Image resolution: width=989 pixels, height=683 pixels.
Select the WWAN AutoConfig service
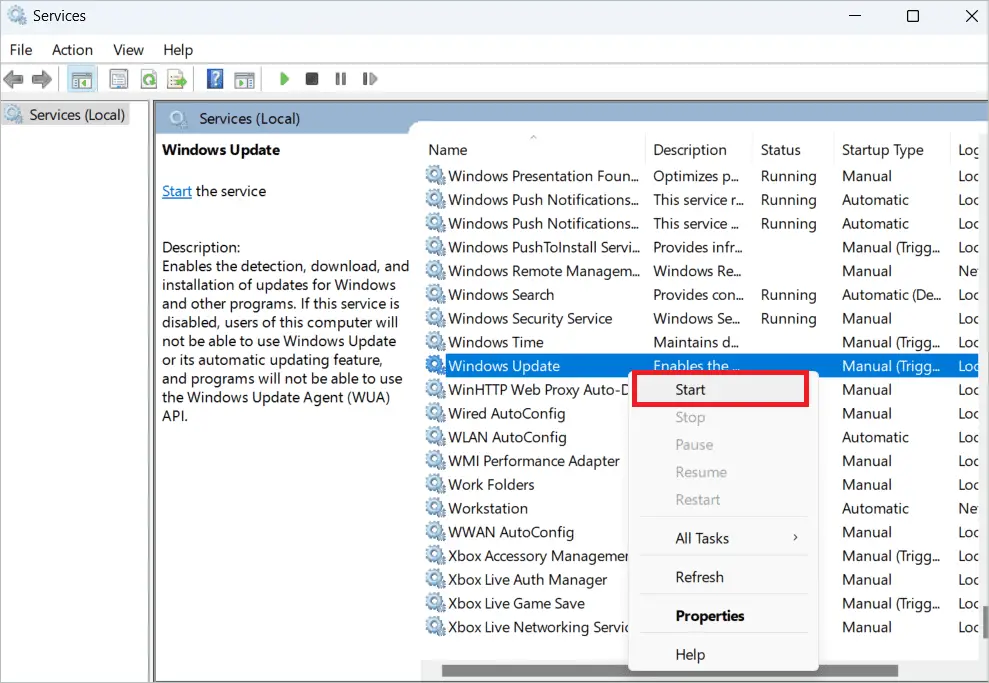pyautogui.click(x=511, y=532)
